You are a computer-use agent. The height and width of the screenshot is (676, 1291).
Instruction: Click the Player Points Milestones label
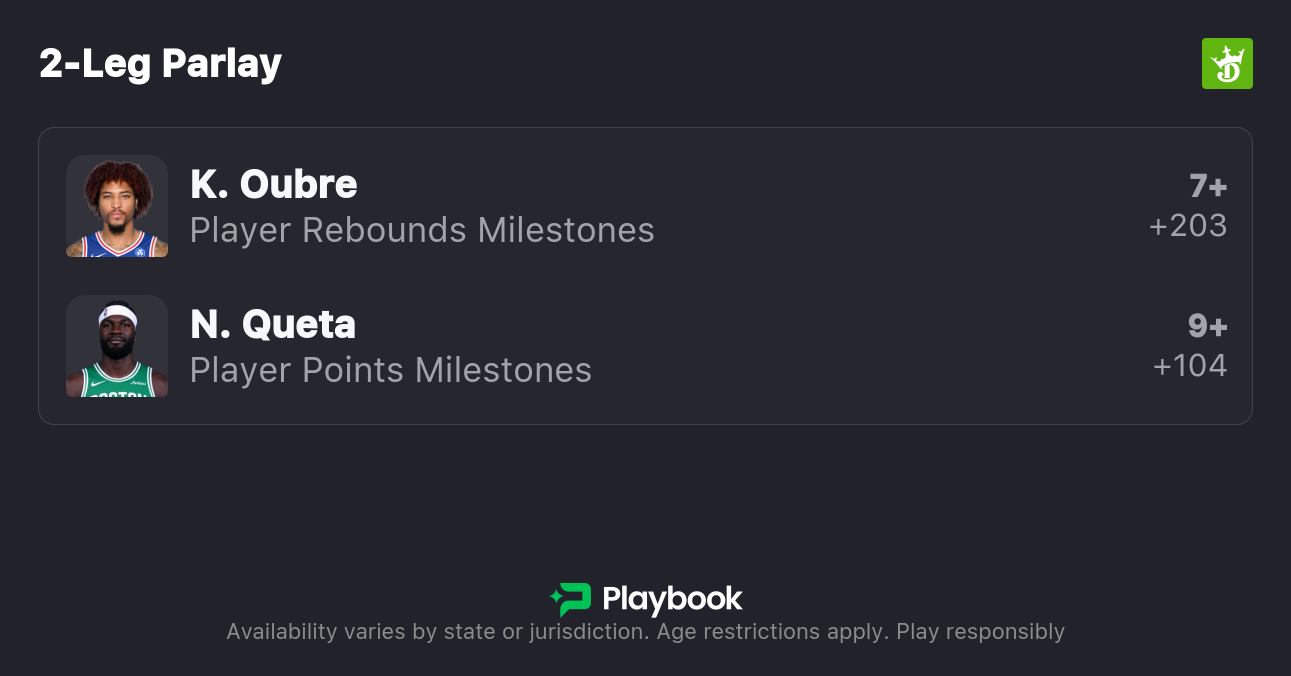pos(391,370)
